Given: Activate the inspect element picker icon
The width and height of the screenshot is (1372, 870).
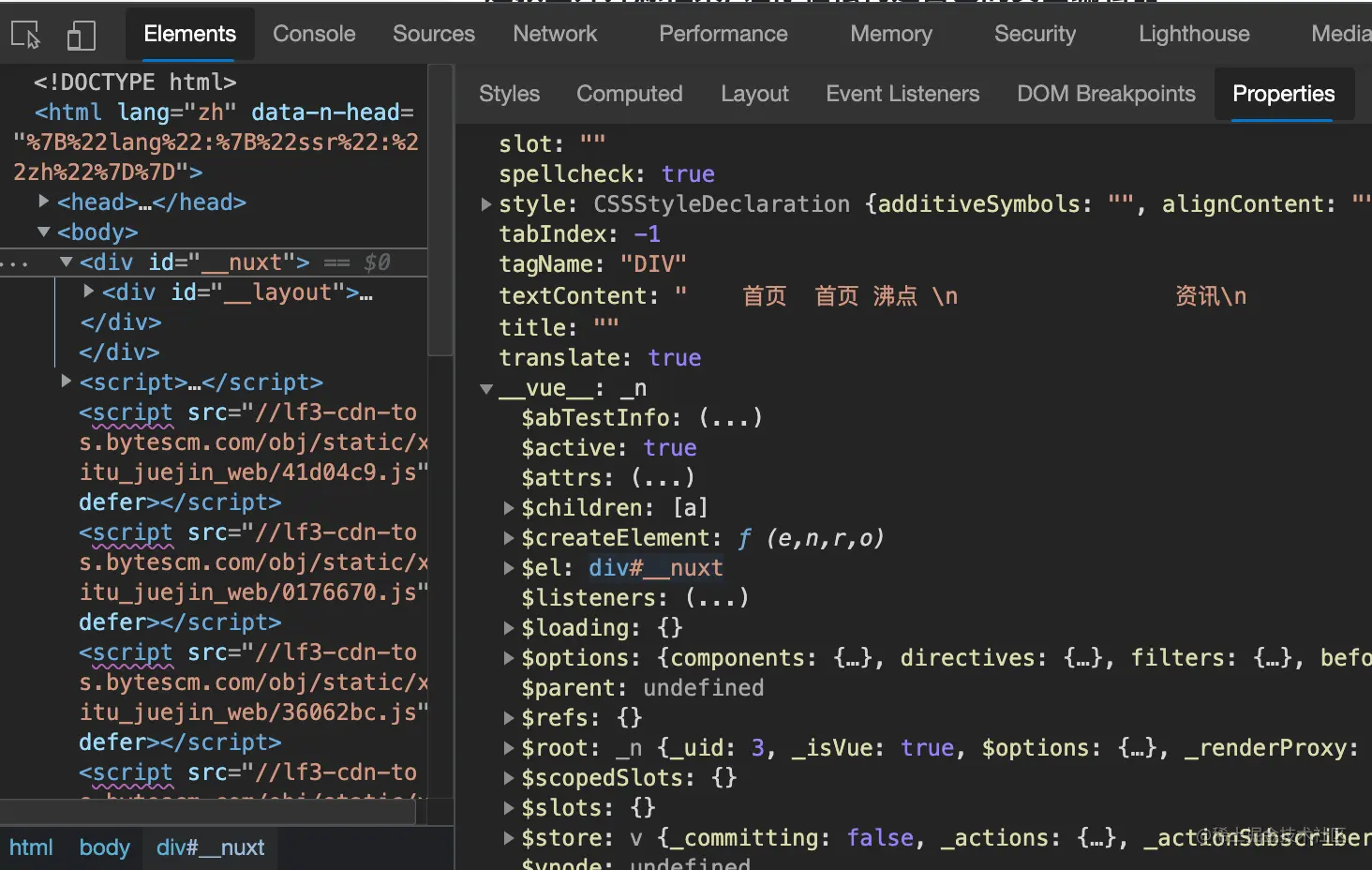Looking at the screenshot, I should [x=26, y=35].
